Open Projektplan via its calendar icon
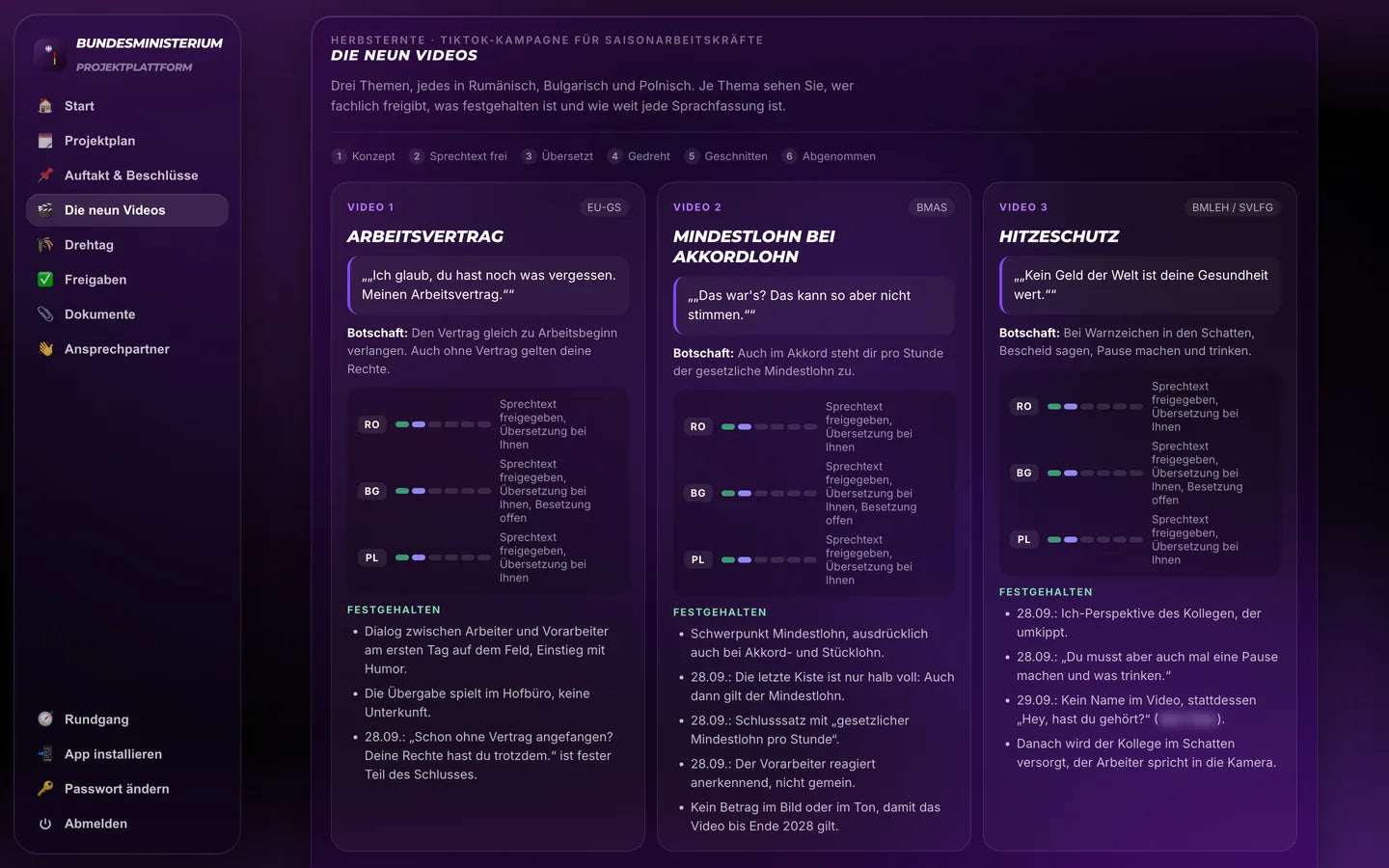This screenshot has height=868, width=1389. [x=45, y=141]
